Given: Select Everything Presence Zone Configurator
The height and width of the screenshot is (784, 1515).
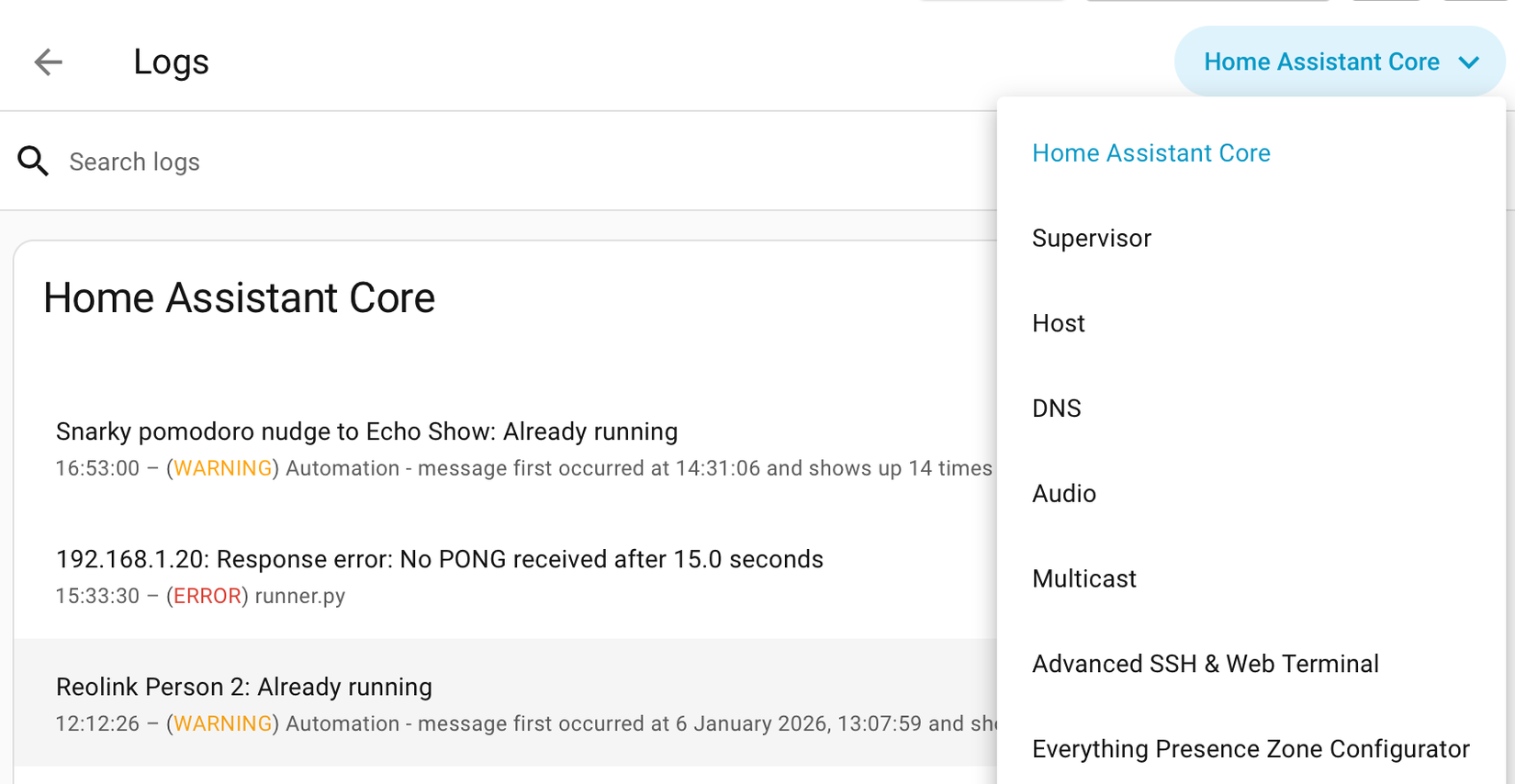Looking at the screenshot, I should pos(1250,749).
